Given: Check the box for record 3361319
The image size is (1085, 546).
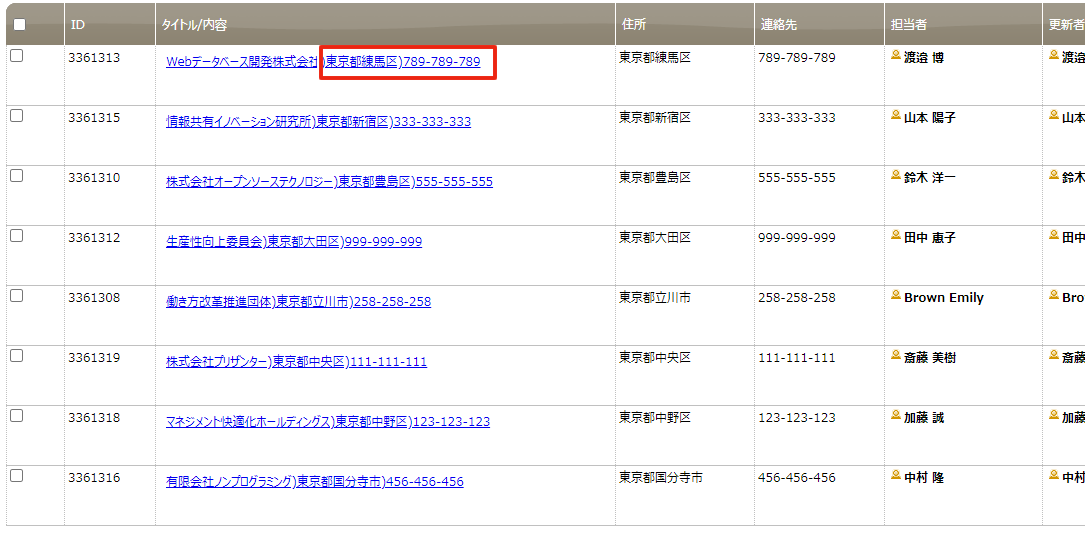Looking at the screenshot, I should [x=17, y=356].
